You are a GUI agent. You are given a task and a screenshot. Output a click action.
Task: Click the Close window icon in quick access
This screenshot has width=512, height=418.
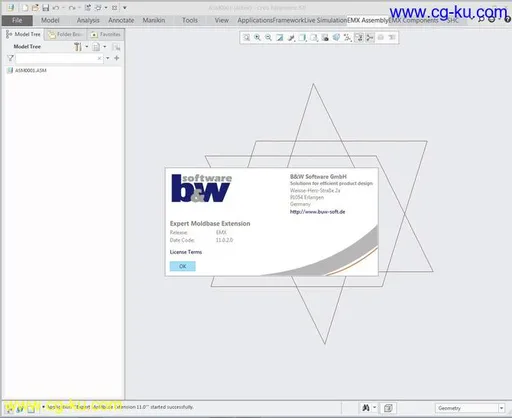coord(114,7)
